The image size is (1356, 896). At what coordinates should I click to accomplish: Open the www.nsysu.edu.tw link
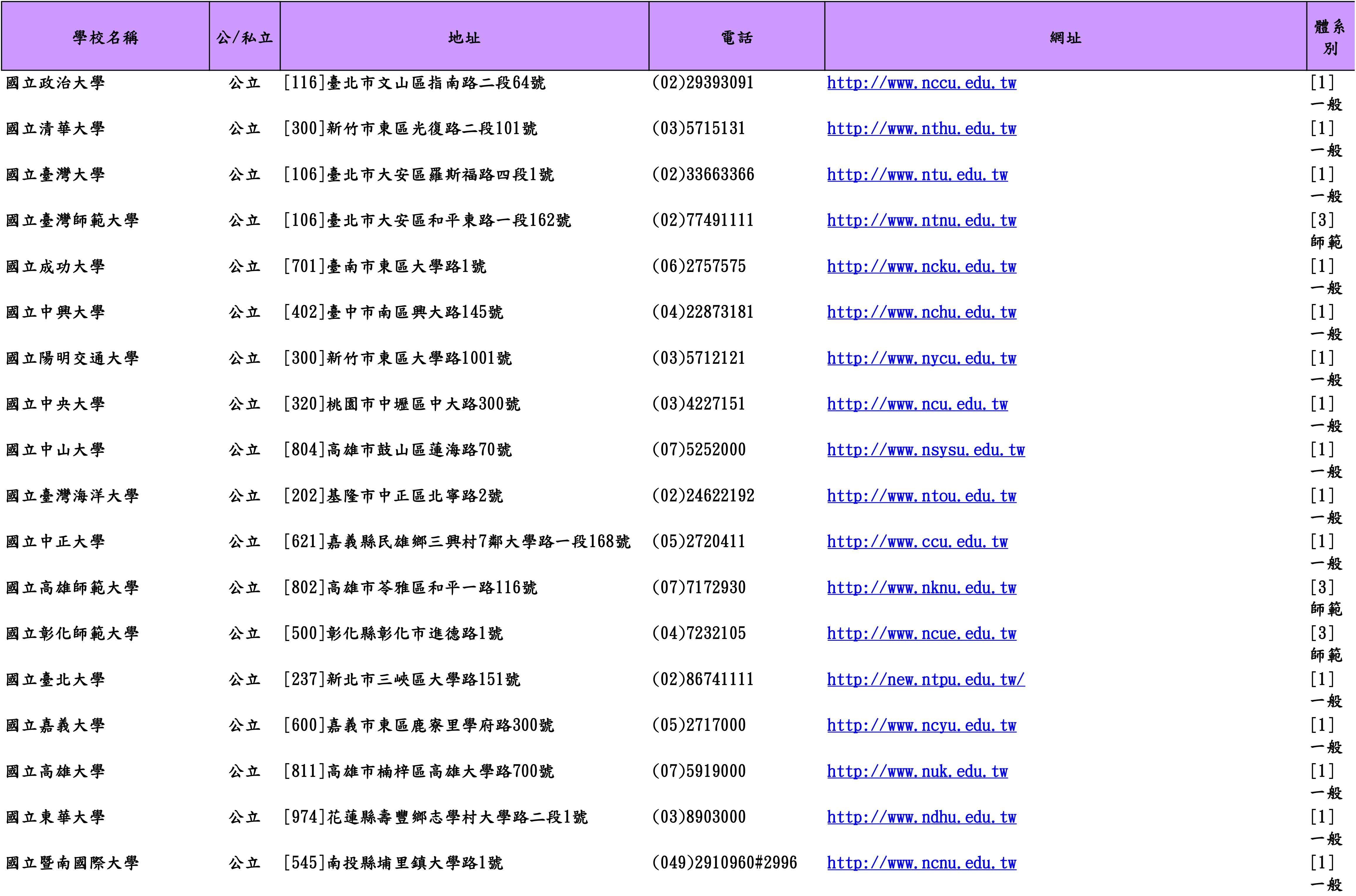tap(925, 450)
